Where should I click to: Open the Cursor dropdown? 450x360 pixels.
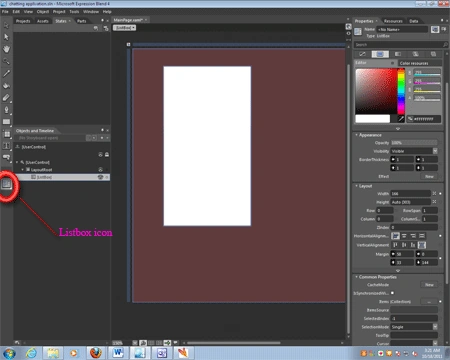click(x=435, y=343)
